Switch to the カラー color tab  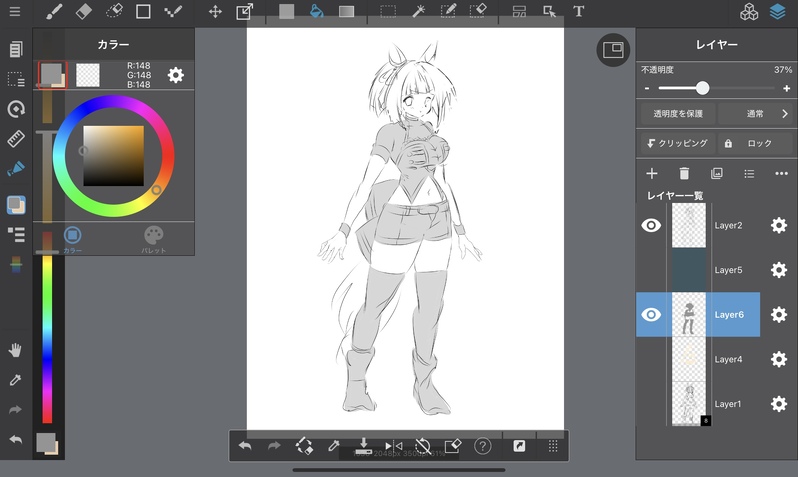point(72,239)
